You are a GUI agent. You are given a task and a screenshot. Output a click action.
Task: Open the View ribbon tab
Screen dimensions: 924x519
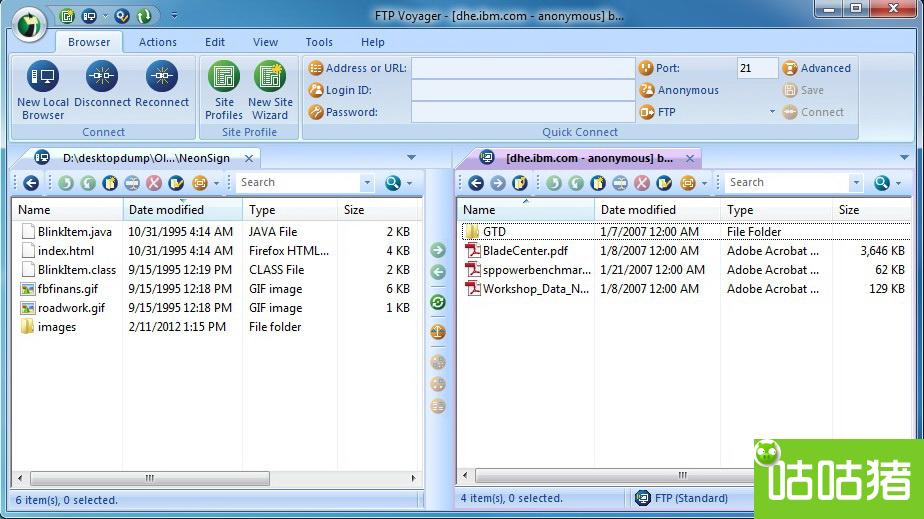click(265, 42)
